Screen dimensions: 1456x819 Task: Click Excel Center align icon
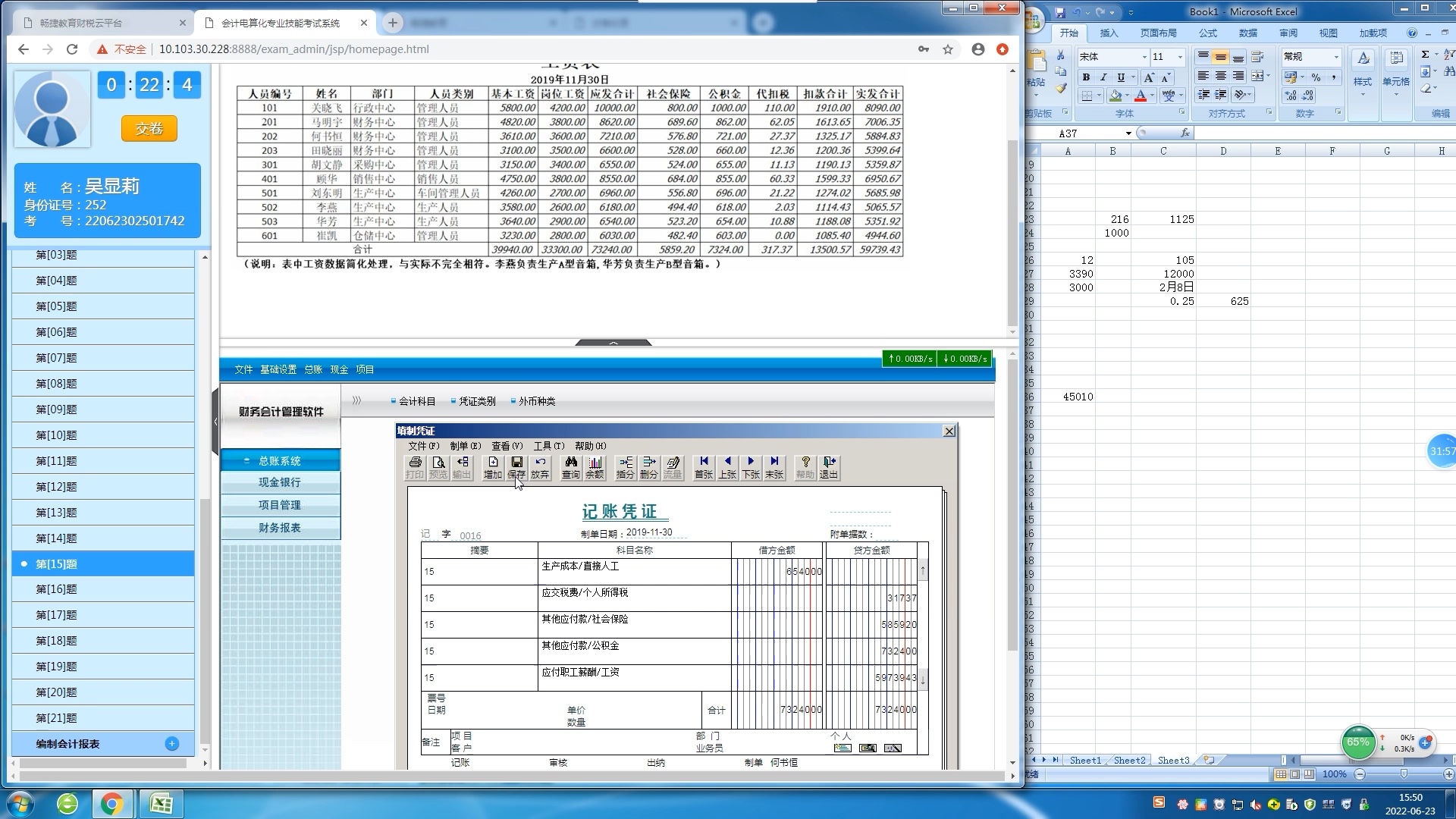(x=1220, y=76)
